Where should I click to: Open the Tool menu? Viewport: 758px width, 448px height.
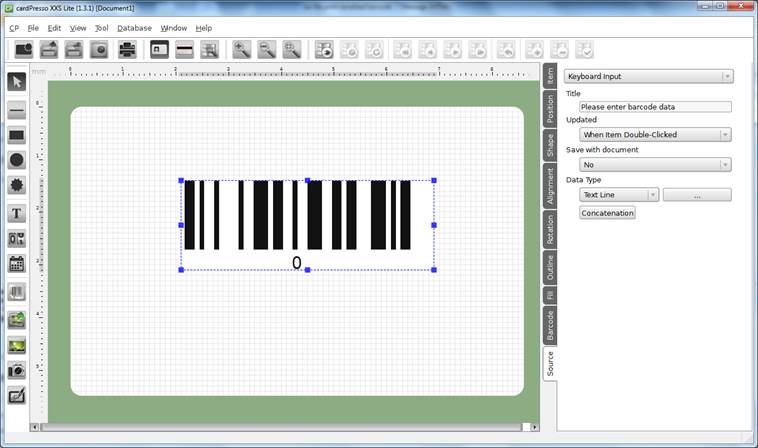pos(102,28)
